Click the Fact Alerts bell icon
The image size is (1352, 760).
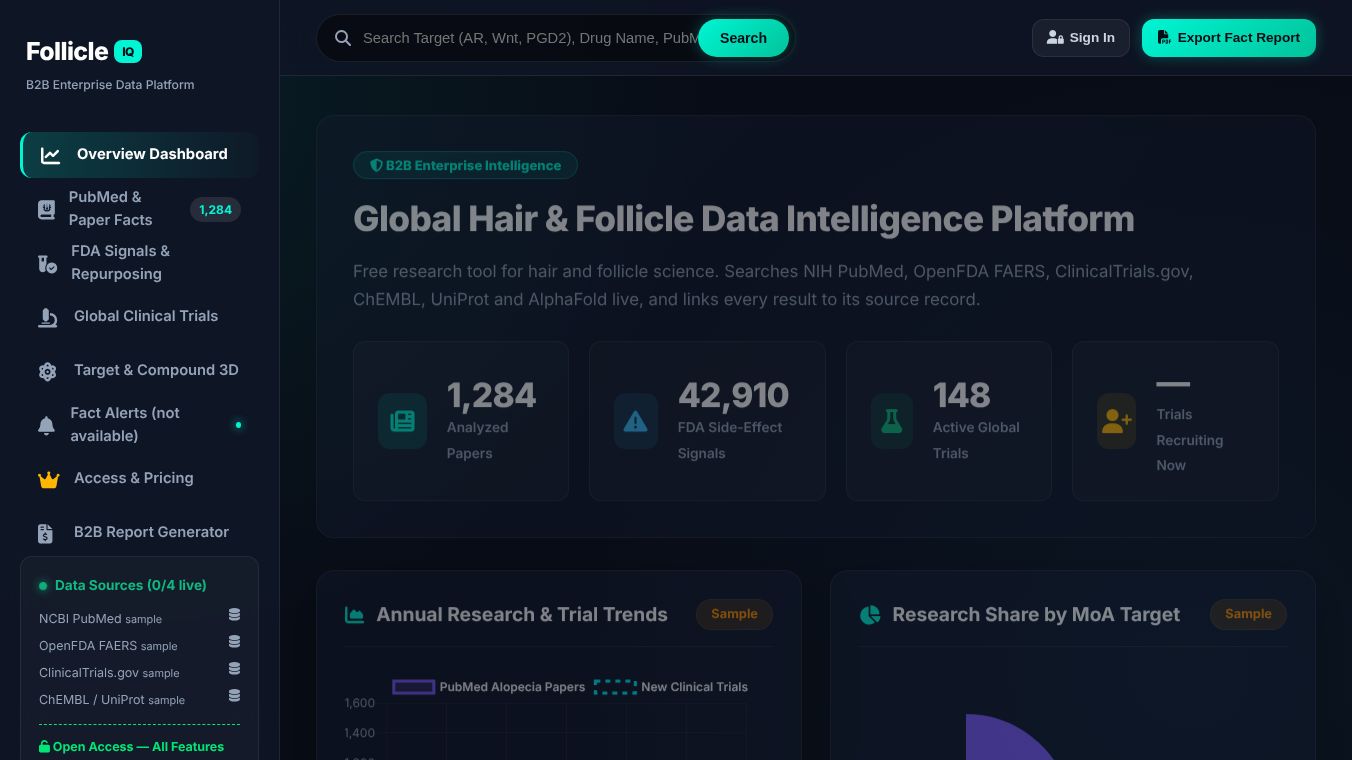(46, 425)
